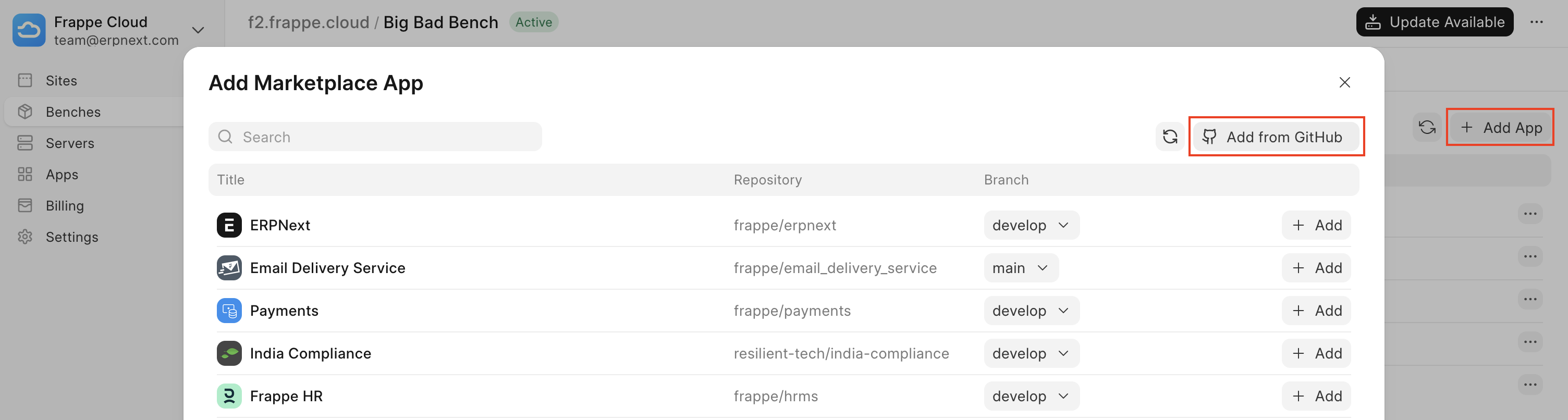
Task: Click the ERPNext app logo icon
Action: pos(229,225)
